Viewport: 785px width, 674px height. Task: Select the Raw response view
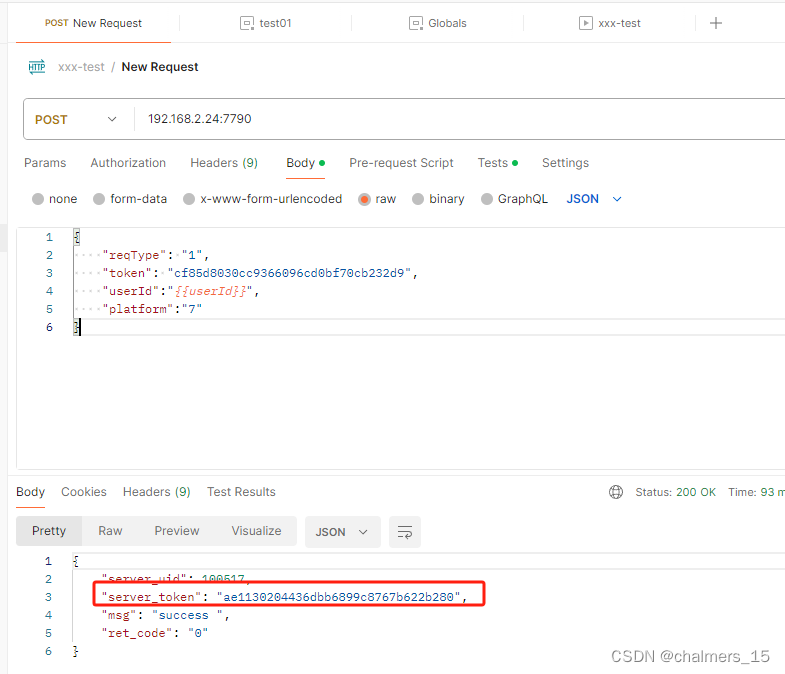[x=110, y=531]
